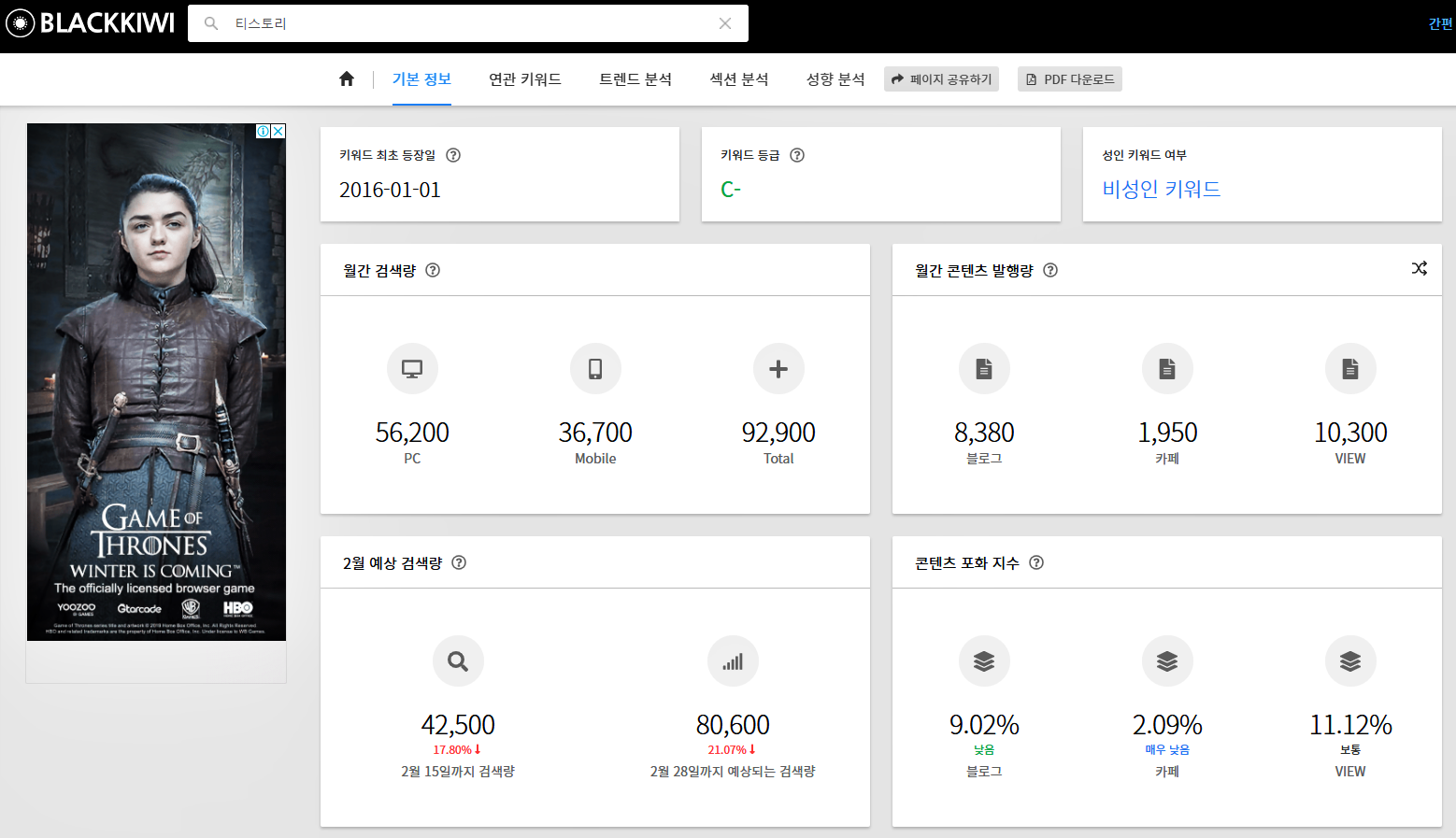Click the BLACKKIWI logo
Viewport: 1456px width, 838px height.
[x=91, y=23]
